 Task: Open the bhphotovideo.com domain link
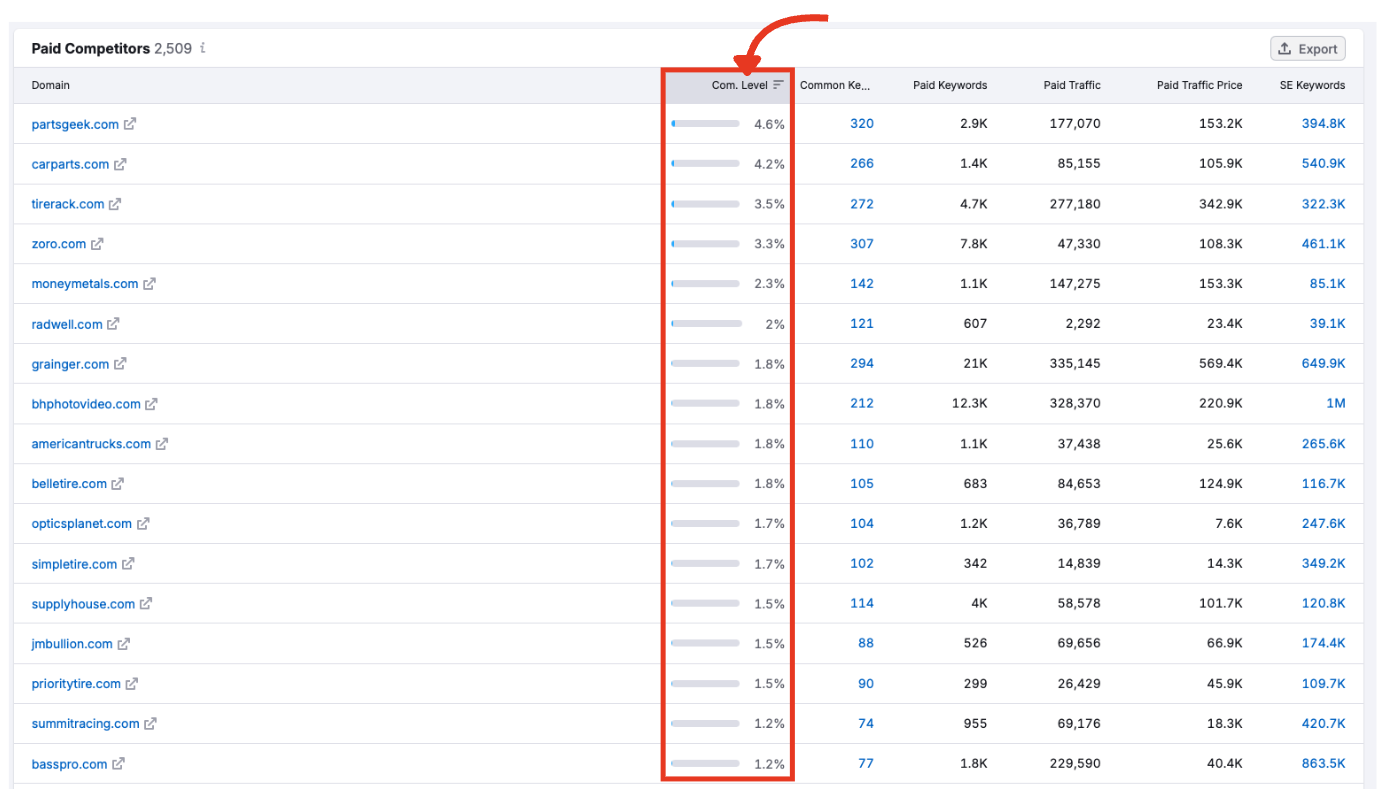click(86, 404)
